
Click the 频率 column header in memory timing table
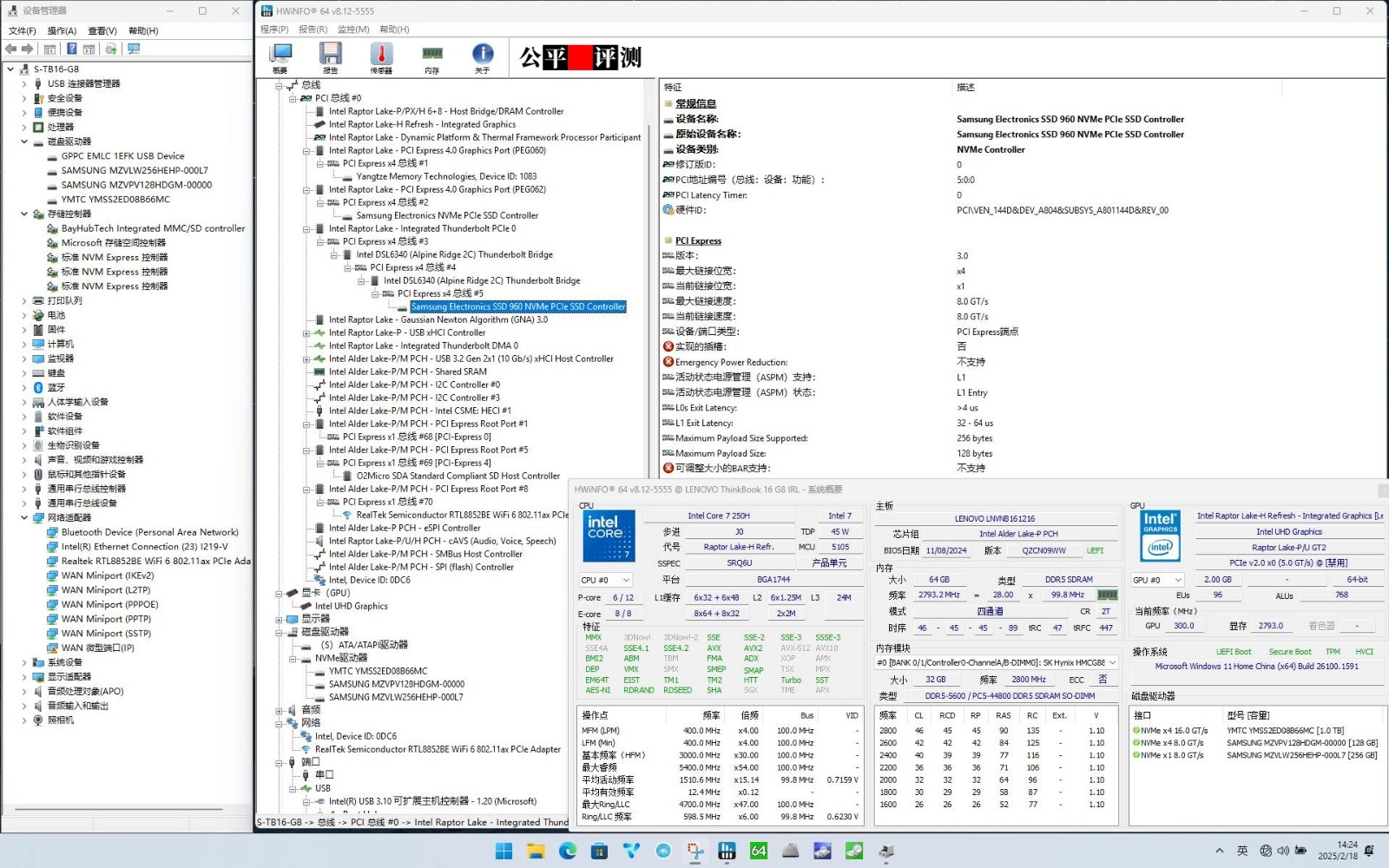click(x=887, y=715)
